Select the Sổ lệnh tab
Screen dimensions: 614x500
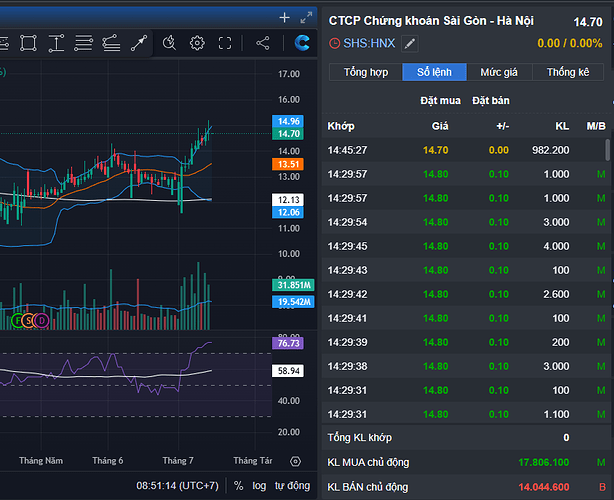point(431,72)
